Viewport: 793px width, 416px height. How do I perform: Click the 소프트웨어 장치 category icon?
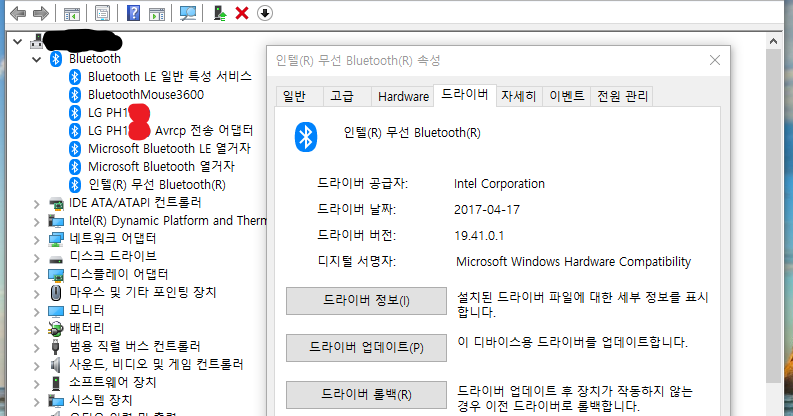(56, 383)
